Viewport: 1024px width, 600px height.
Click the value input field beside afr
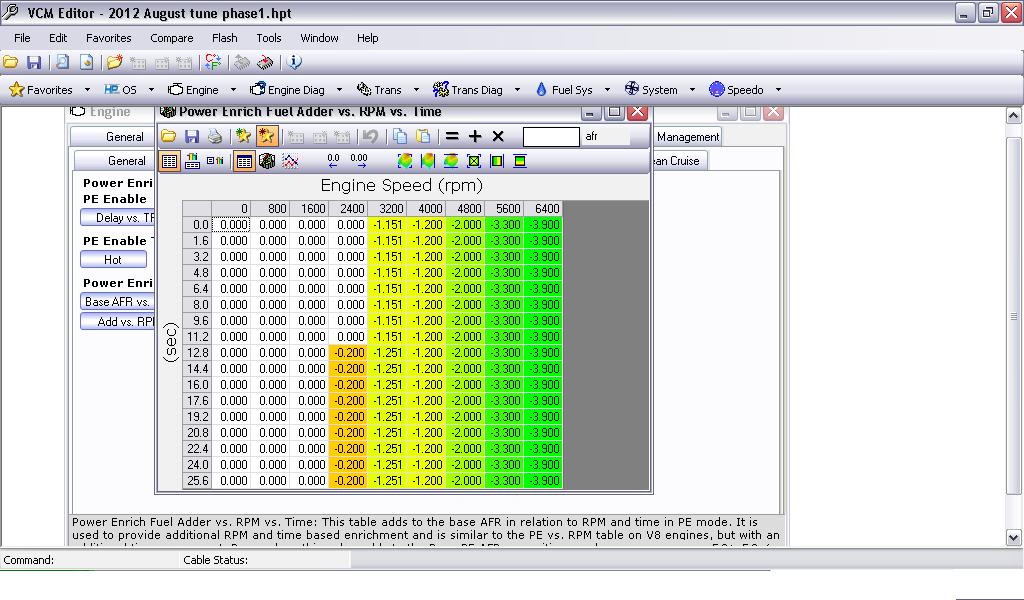click(551, 136)
